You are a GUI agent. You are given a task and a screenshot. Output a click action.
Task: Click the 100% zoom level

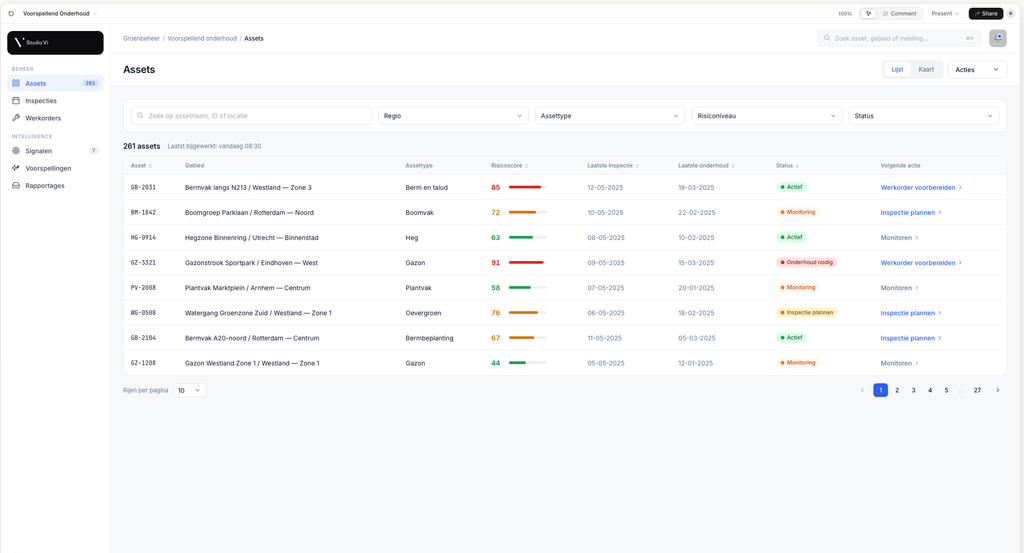click(x=844, y=13)
